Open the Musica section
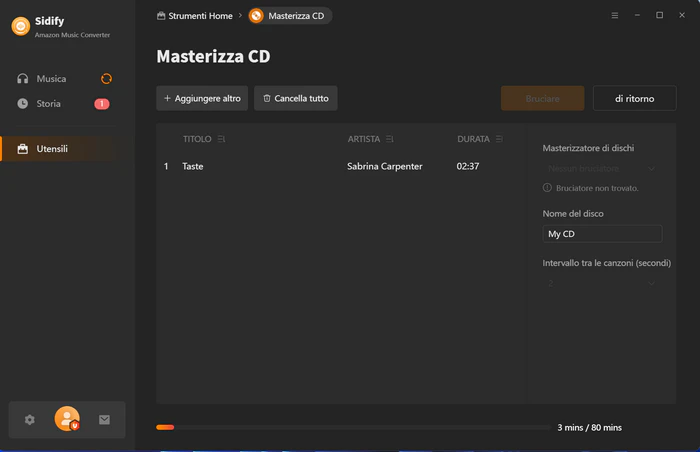 (x=51, y=79)
